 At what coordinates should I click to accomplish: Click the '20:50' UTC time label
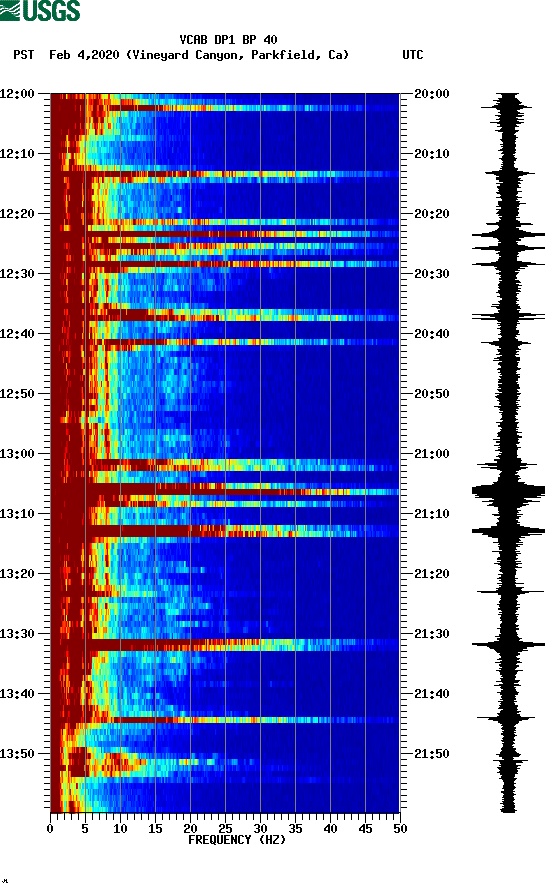tap(432, 394)
